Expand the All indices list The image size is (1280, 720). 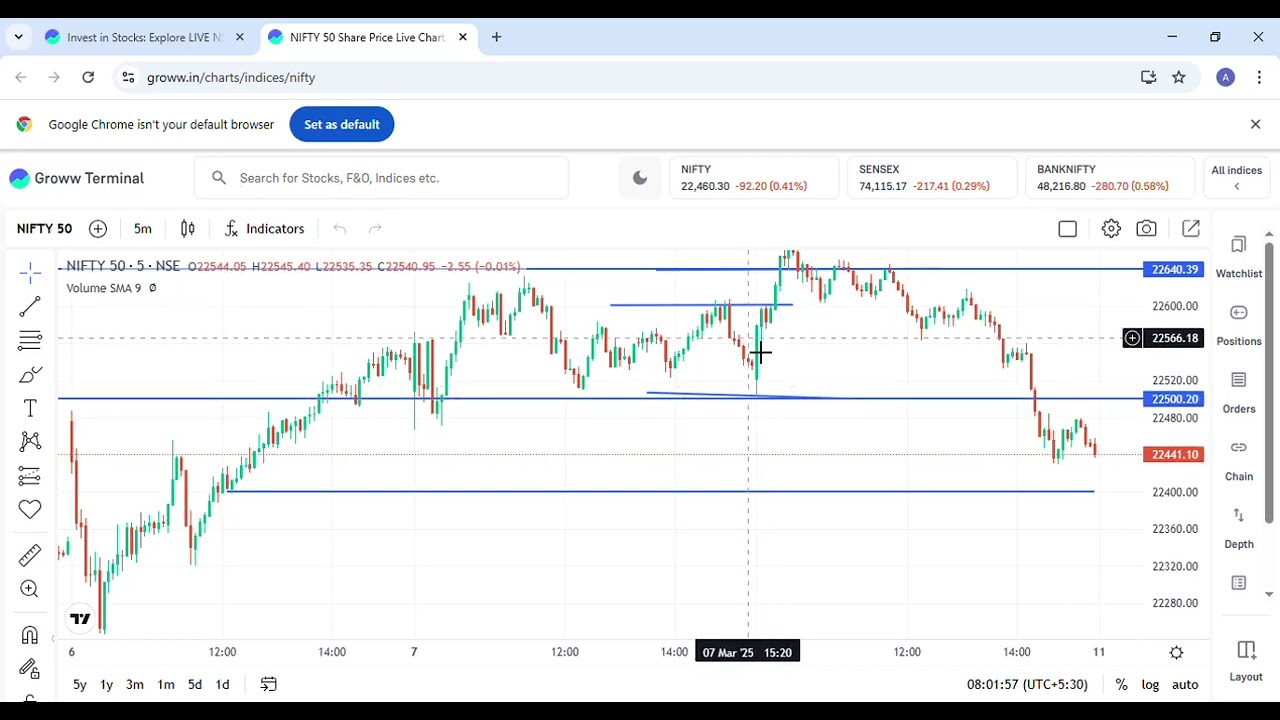point(1237,178)
